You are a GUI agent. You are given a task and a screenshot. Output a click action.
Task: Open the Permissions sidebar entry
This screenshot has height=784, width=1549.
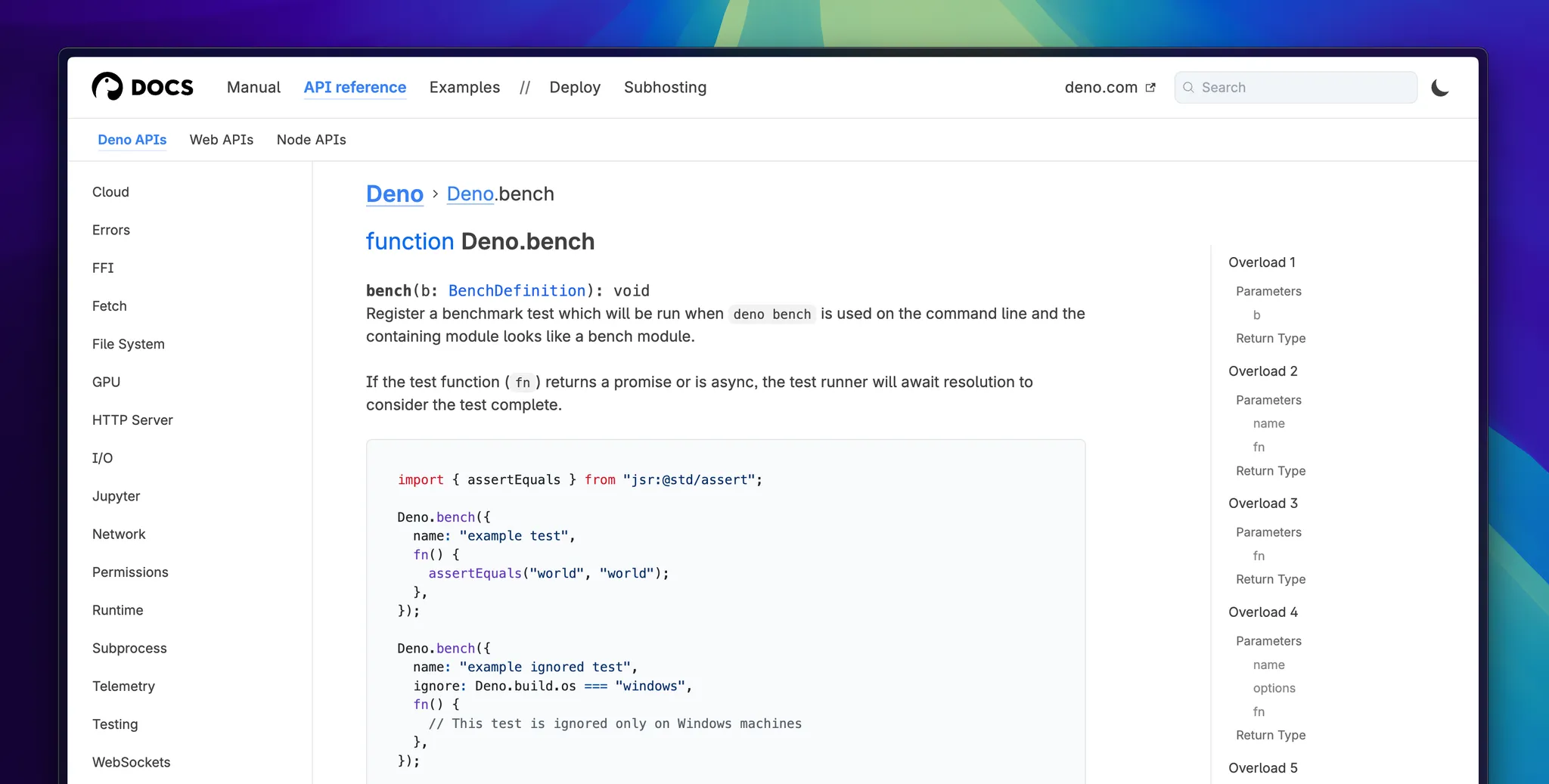130,572
